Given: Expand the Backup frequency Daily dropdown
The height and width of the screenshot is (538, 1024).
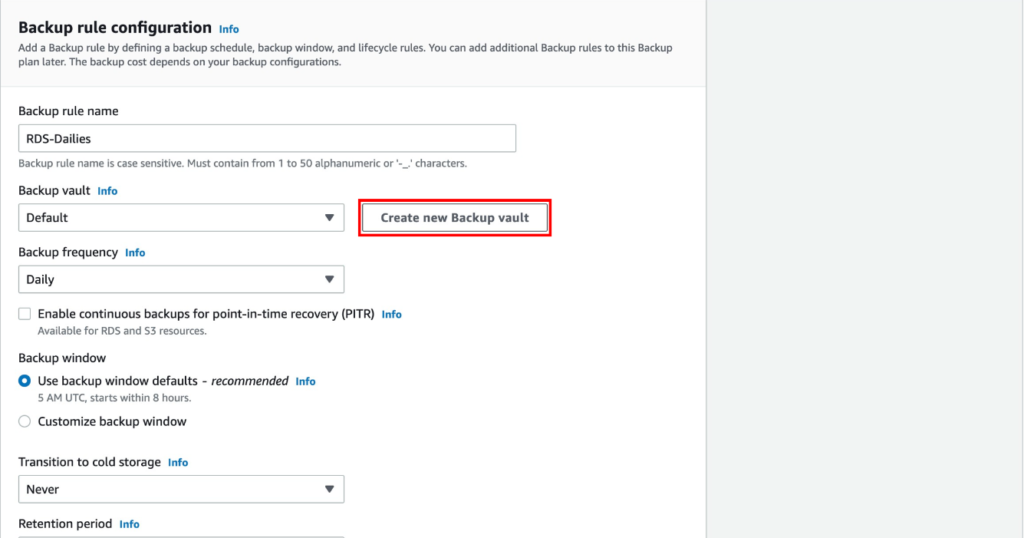Looking at the screenshot, I should [181, 279].
